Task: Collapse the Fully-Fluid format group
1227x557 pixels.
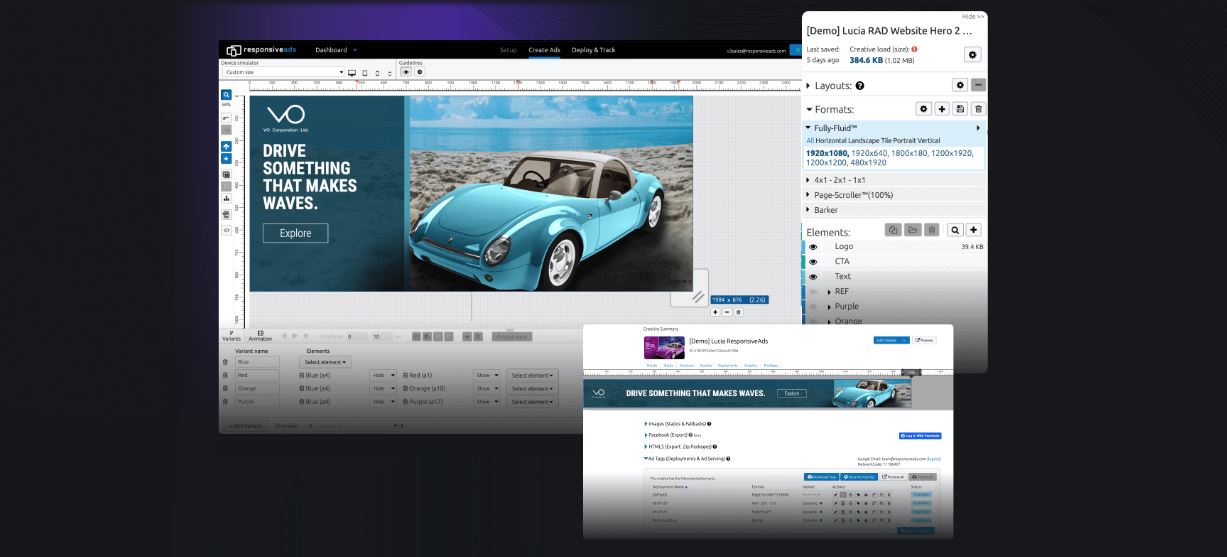Action: [809, 128]
